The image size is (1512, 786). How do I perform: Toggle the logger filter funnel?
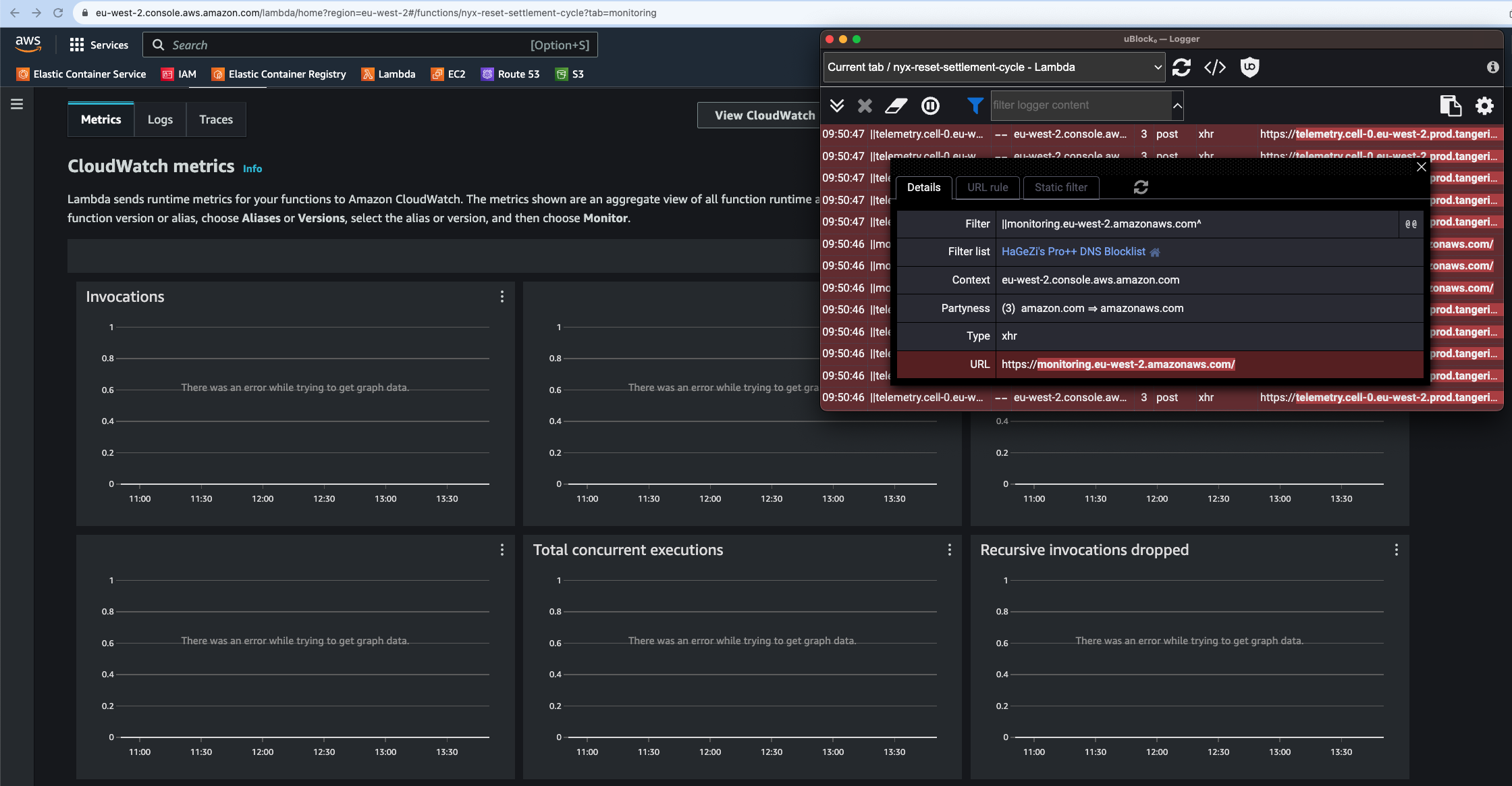[x=974, y=105]
